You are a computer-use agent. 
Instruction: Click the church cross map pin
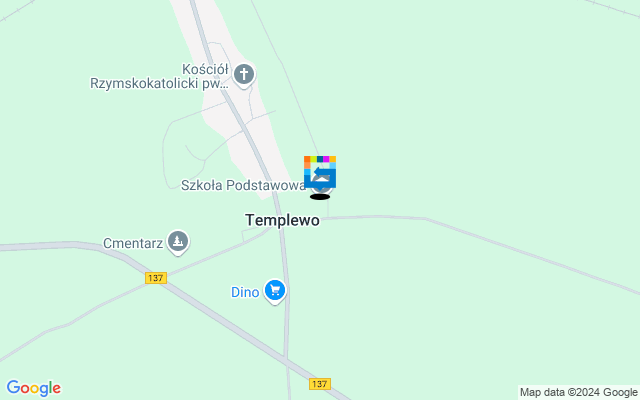(244, 75)
